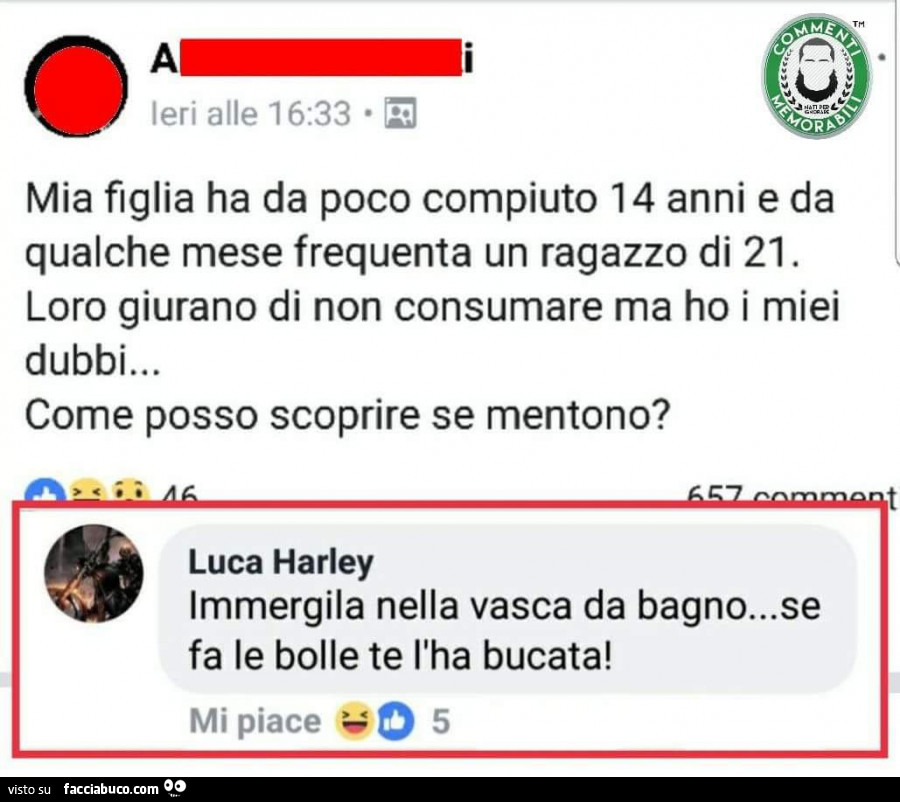Click the haha emoji on the comment
The image size is (900, 802).
(x=354, y=720)
